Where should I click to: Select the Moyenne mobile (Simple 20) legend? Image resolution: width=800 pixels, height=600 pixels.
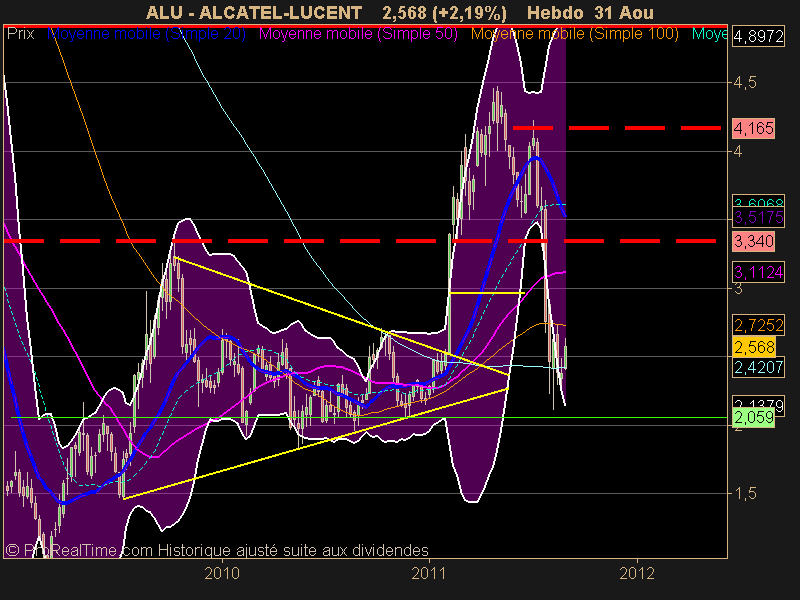[146, 34]
